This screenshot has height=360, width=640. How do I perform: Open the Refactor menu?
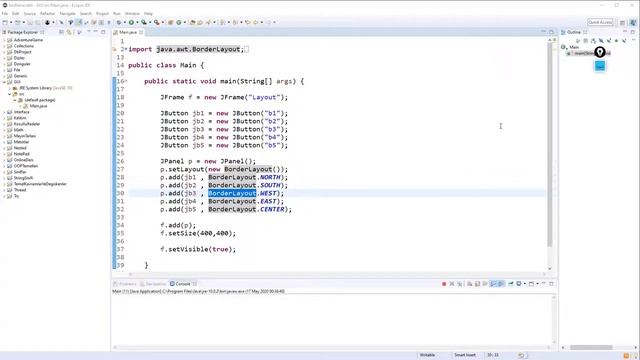[47, 13]
